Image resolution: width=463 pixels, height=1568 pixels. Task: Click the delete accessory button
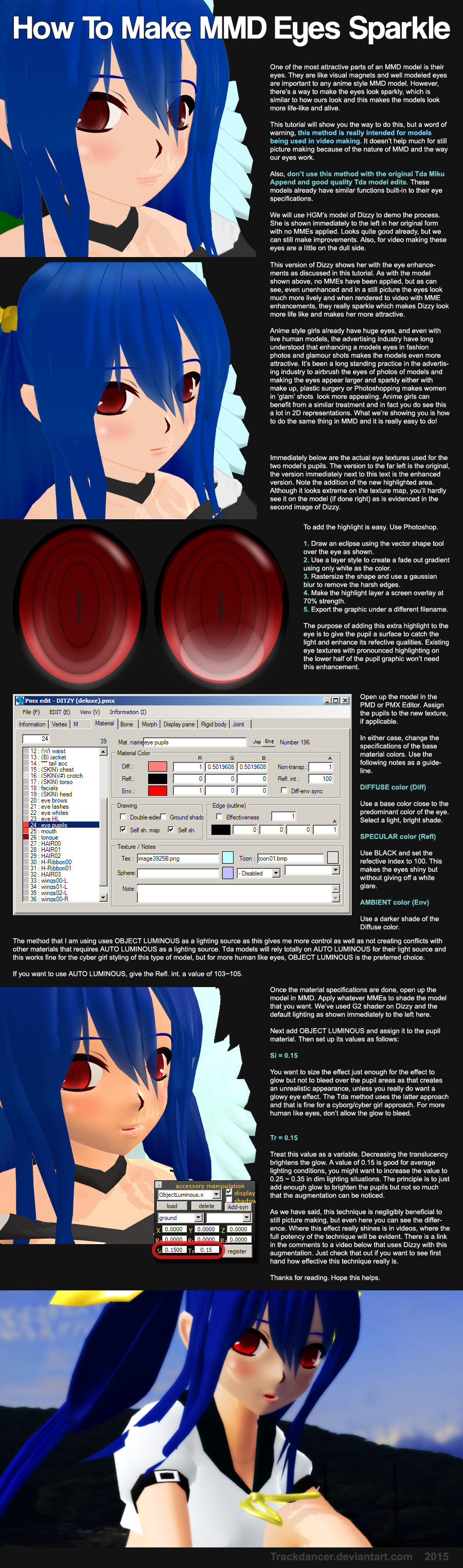click(206, 1206)
